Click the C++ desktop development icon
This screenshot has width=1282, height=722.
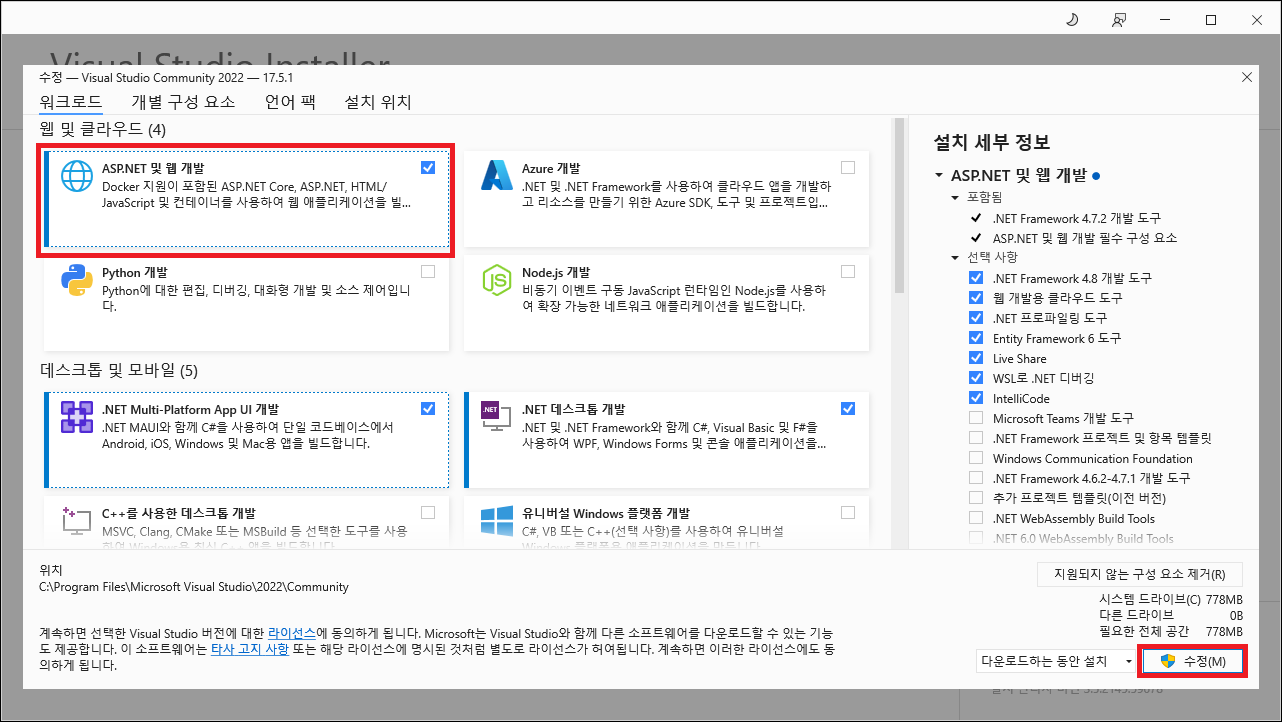point(76,520)
